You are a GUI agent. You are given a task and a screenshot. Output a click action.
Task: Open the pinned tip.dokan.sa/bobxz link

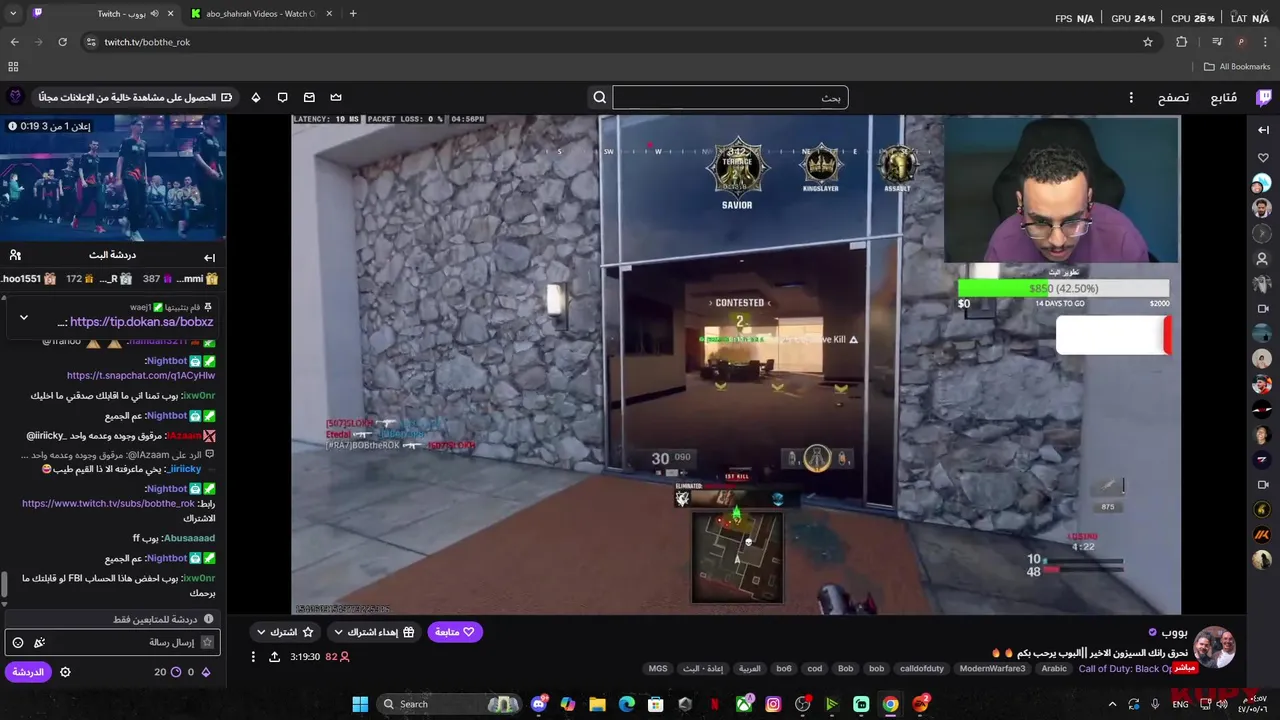[141, 322]
